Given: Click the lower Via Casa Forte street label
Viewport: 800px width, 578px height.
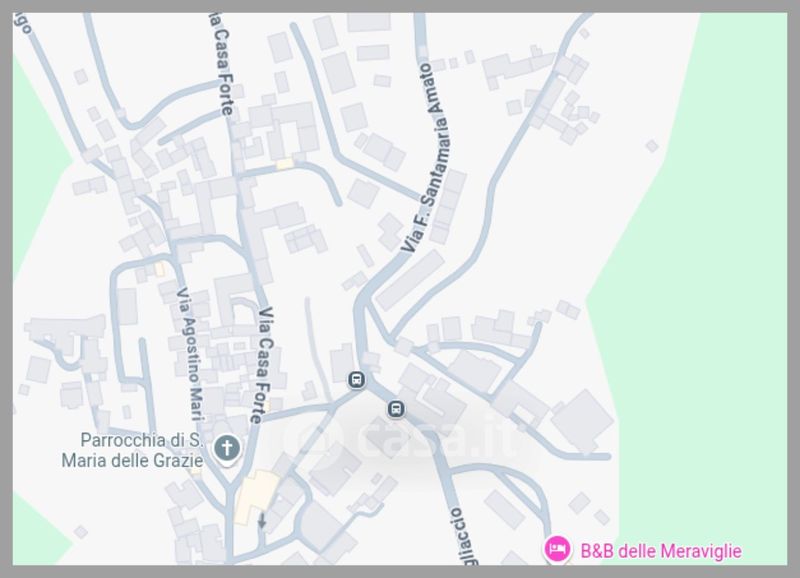Looking at the screenshot, I should pos(264,365).
